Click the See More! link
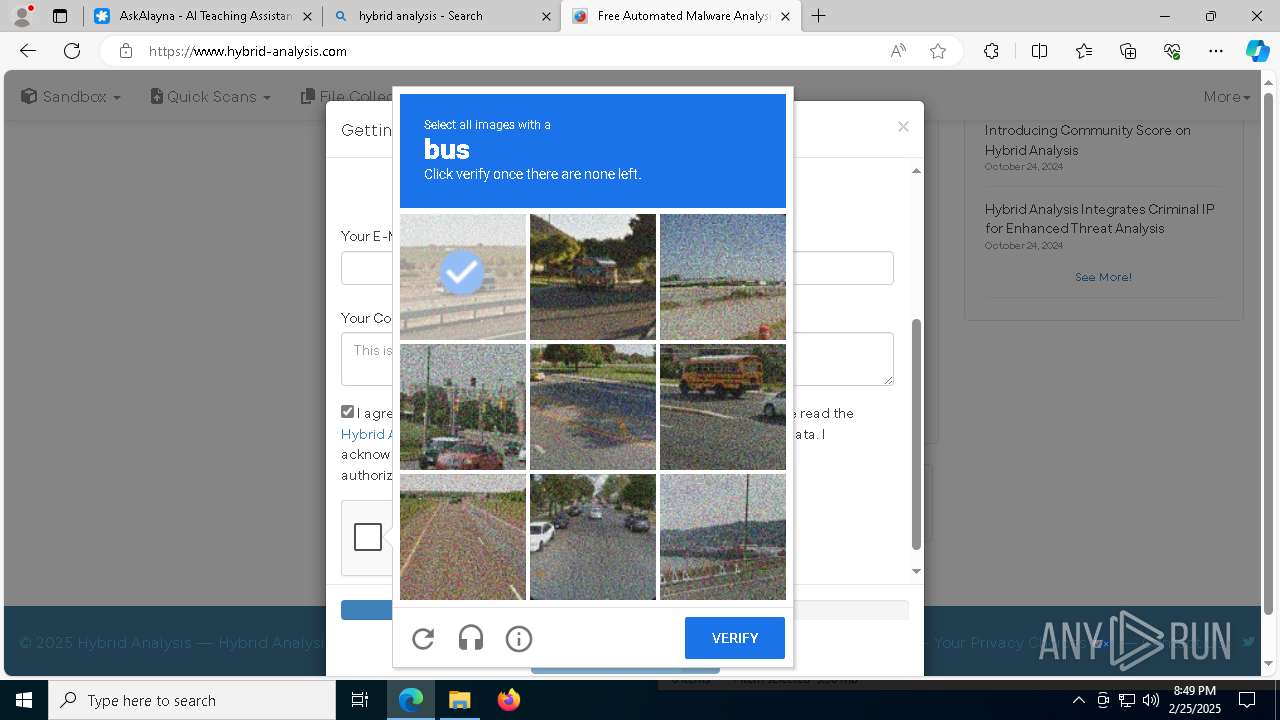The image size is (1280, 720). coord(1103,277)
